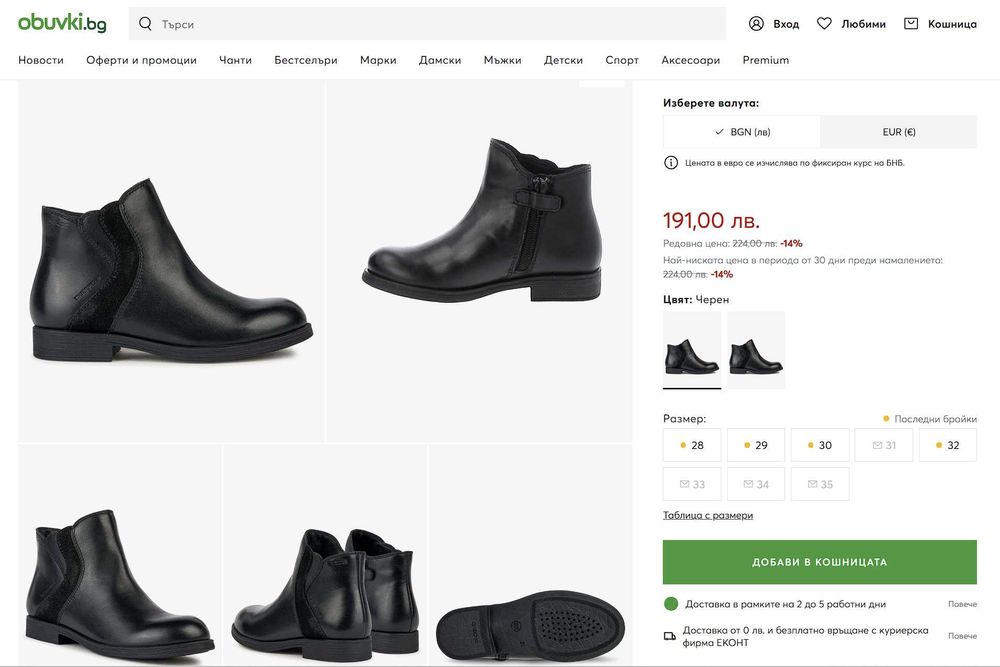The height and width of the screenshot is (667, 1000).
Task: Choose size 32
Action: [947, 445]
